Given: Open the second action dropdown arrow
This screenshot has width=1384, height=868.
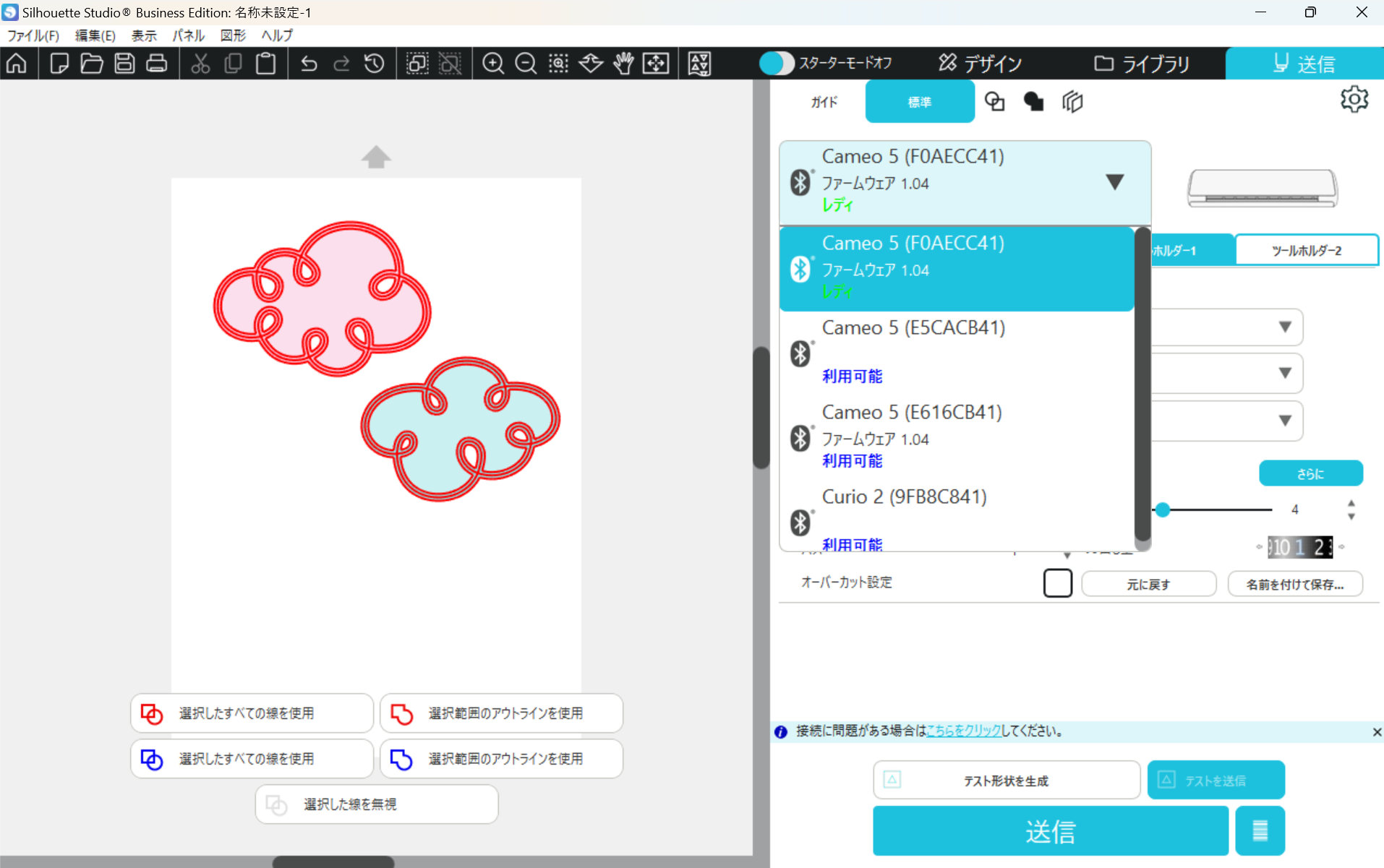Looking at the screenshot, I should [1284, 373].
